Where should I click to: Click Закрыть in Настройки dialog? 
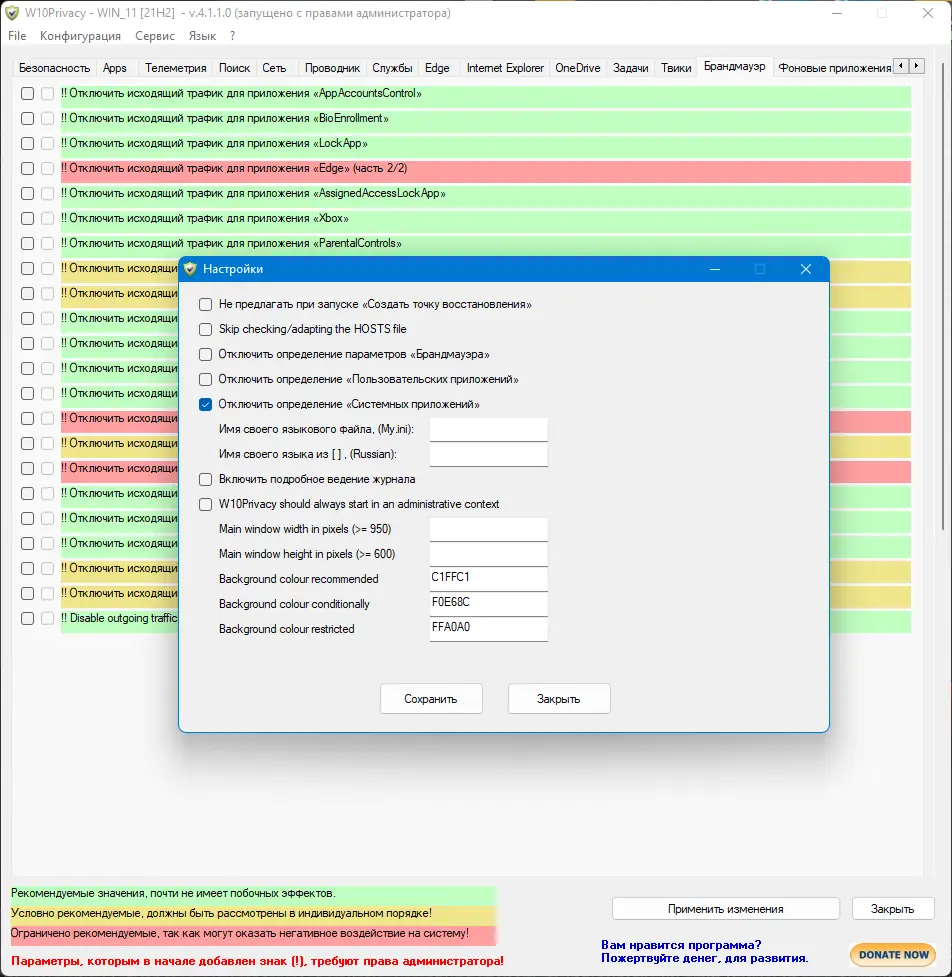[x=559, y=698]
